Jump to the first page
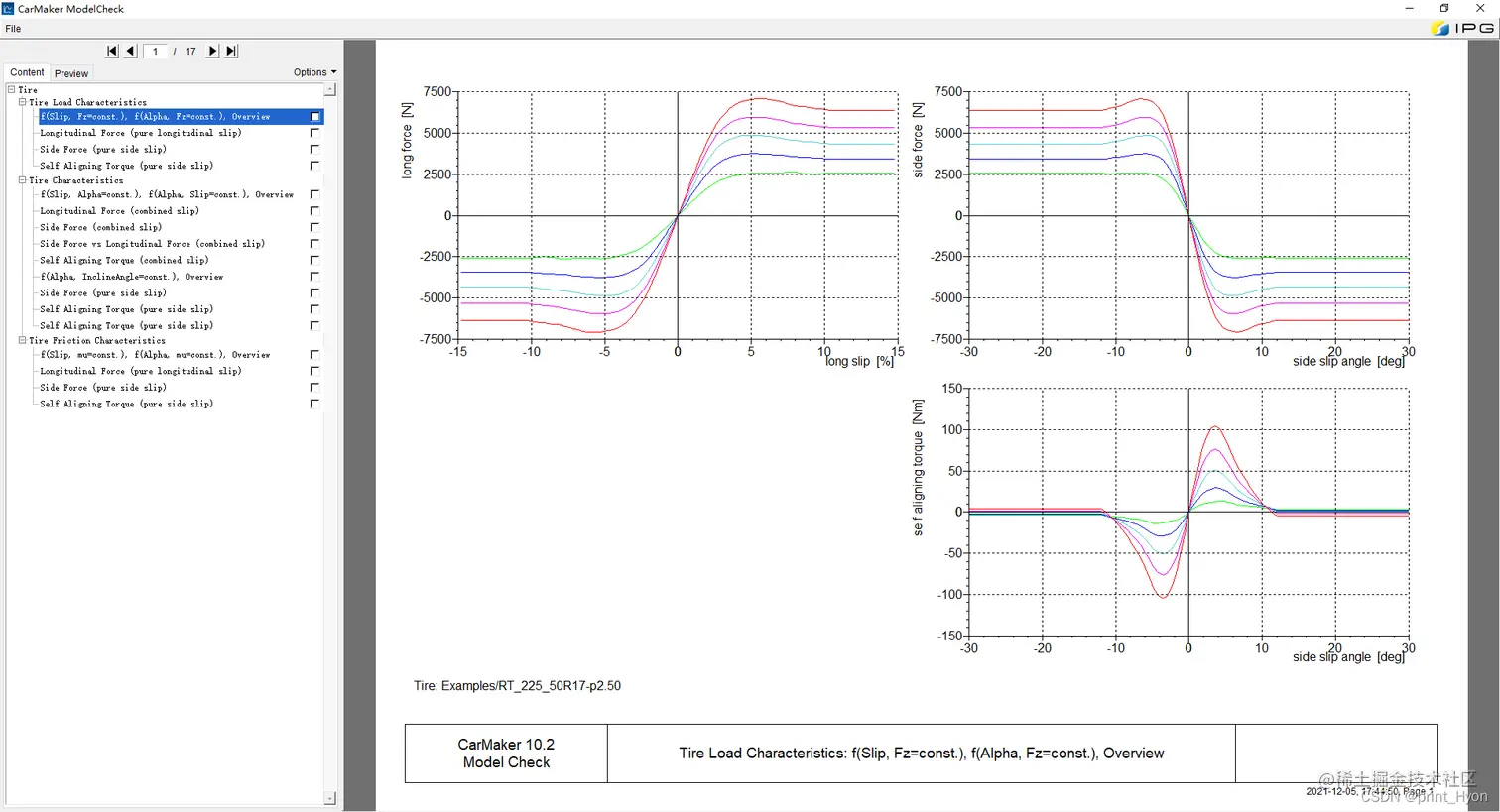The height and width of the screenshot is (812, 1500). point(112,51)
